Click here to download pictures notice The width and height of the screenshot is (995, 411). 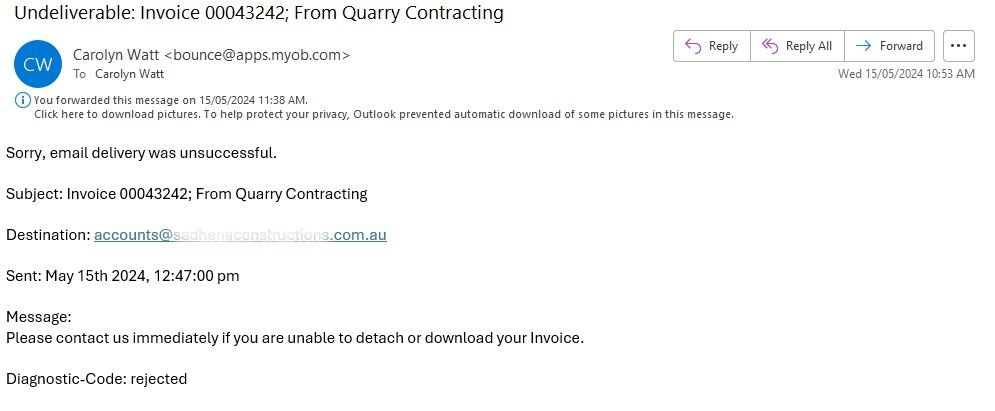[x=384, y=114]
